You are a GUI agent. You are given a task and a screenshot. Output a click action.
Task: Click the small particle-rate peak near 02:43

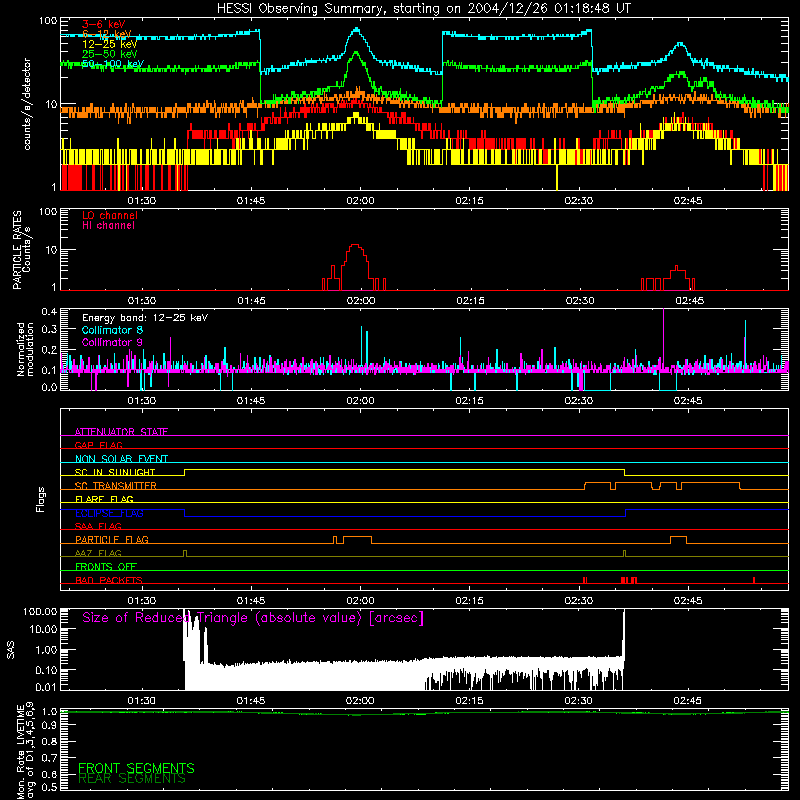(677, 272)
